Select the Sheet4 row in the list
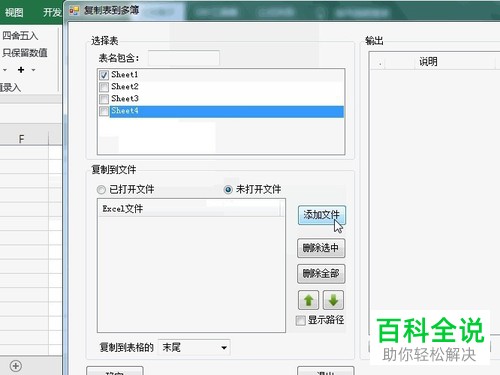Screen dimensions: 500x375 point(227,111)
